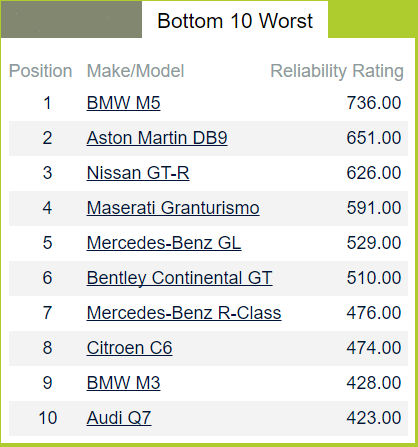Open the BMW M5 link

[123, 103]
